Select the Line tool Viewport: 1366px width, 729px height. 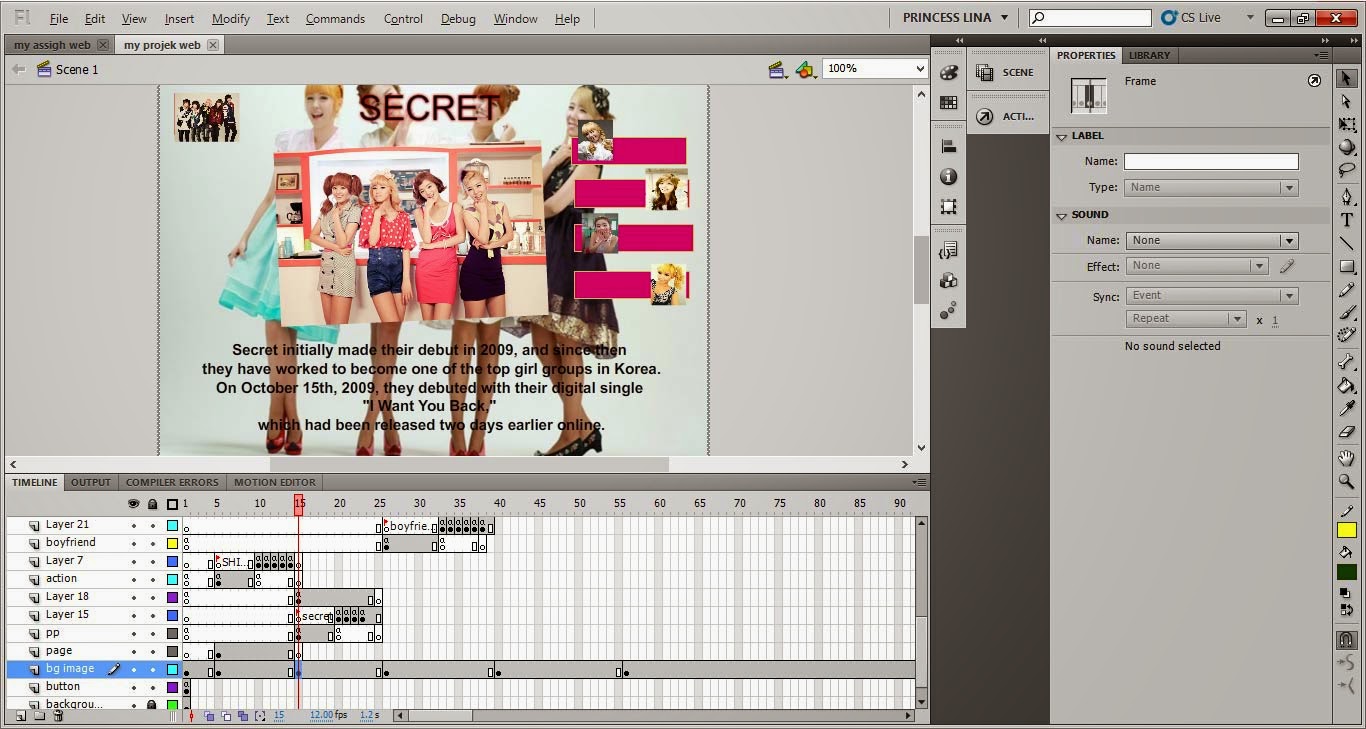tap(1347, 243)
